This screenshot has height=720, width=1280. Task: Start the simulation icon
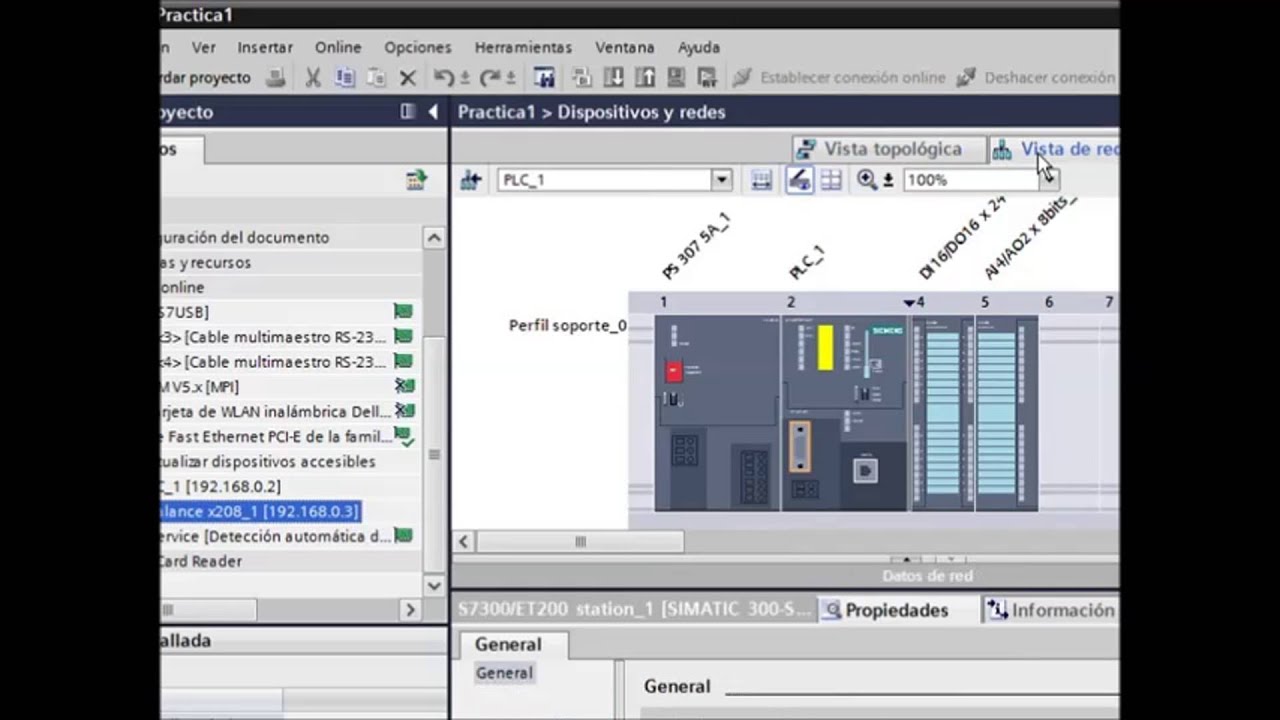click(676, 77)
